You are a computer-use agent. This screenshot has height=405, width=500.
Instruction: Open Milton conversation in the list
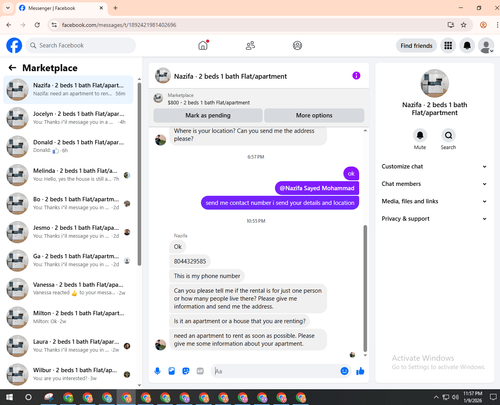[68, 317]
